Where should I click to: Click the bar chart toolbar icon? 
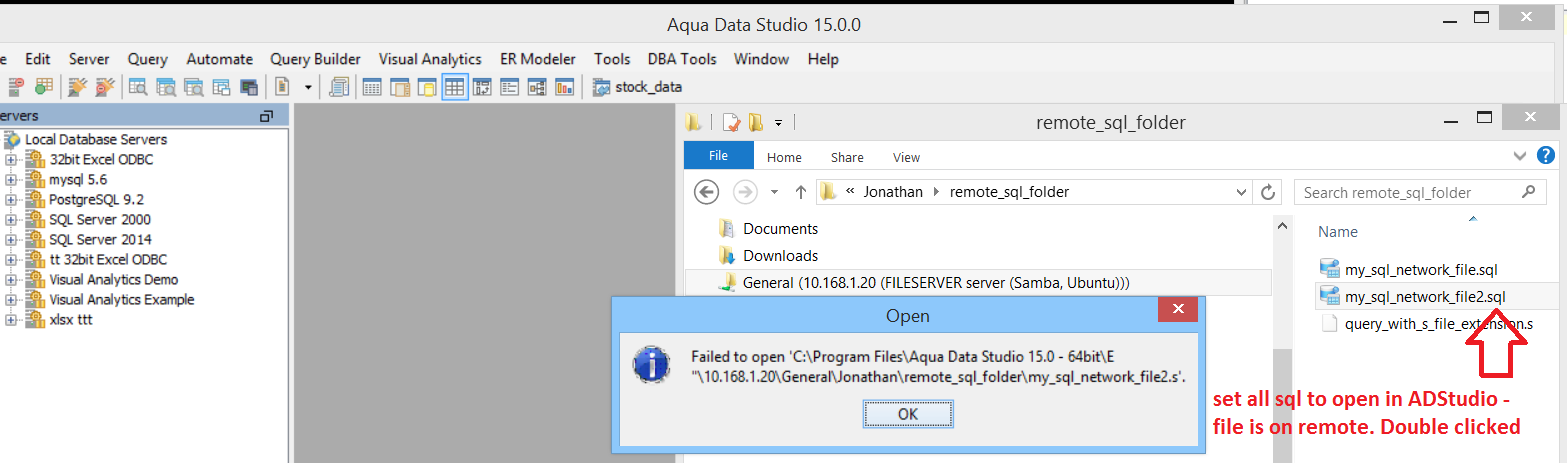tap(565, 87)
